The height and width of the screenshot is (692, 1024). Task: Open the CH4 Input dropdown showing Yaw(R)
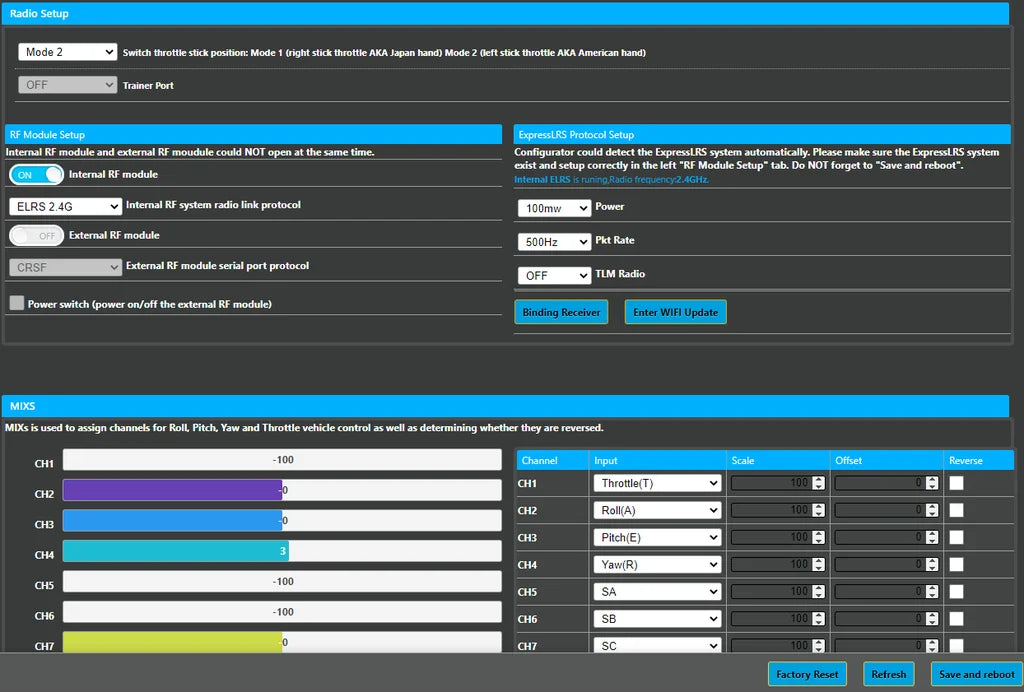pos(657,564)
